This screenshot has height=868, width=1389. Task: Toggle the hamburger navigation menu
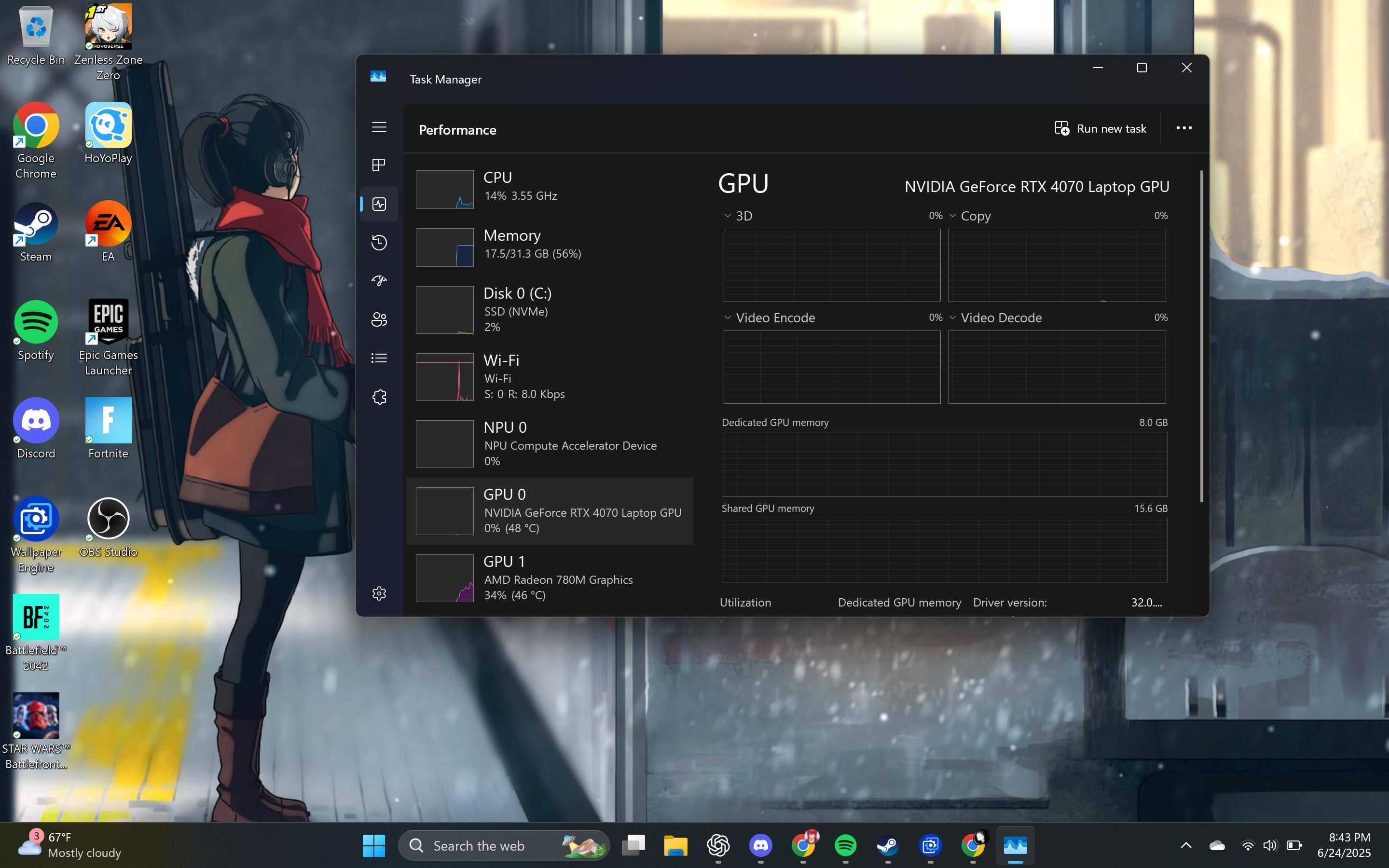(379, 127)
